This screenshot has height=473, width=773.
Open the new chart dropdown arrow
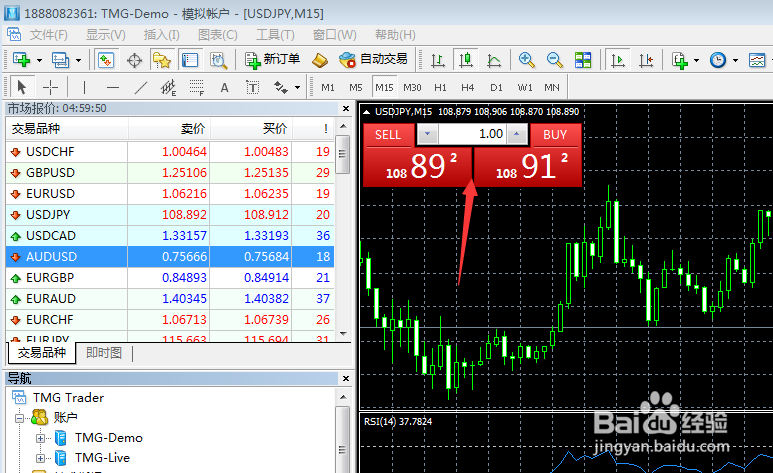coord(39,61)
